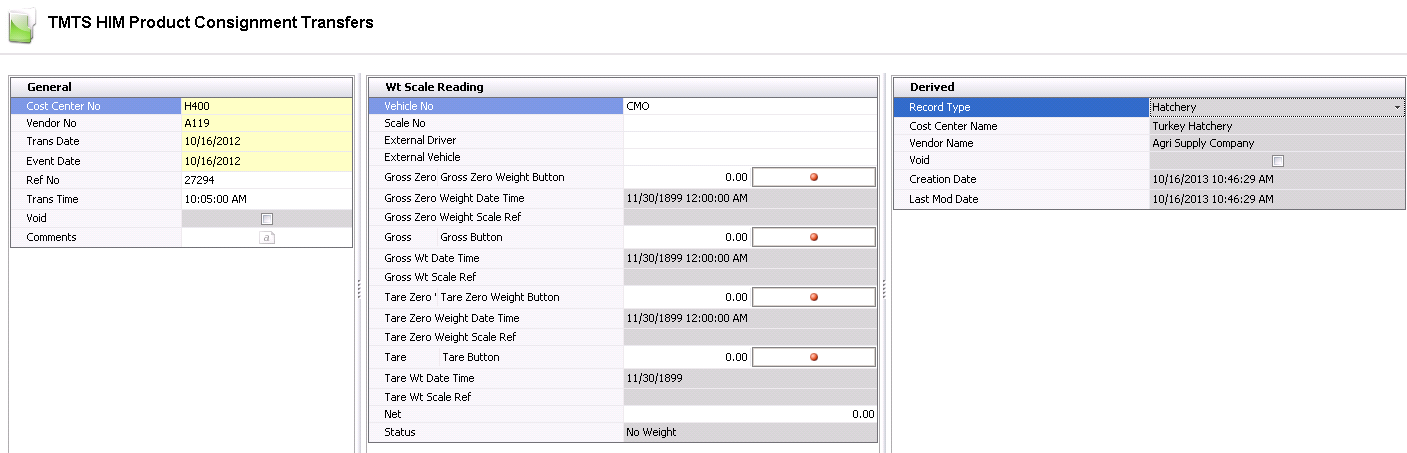1407x453 pixels.
Task: Click the Trans Time field
Action: pos(265,199)
